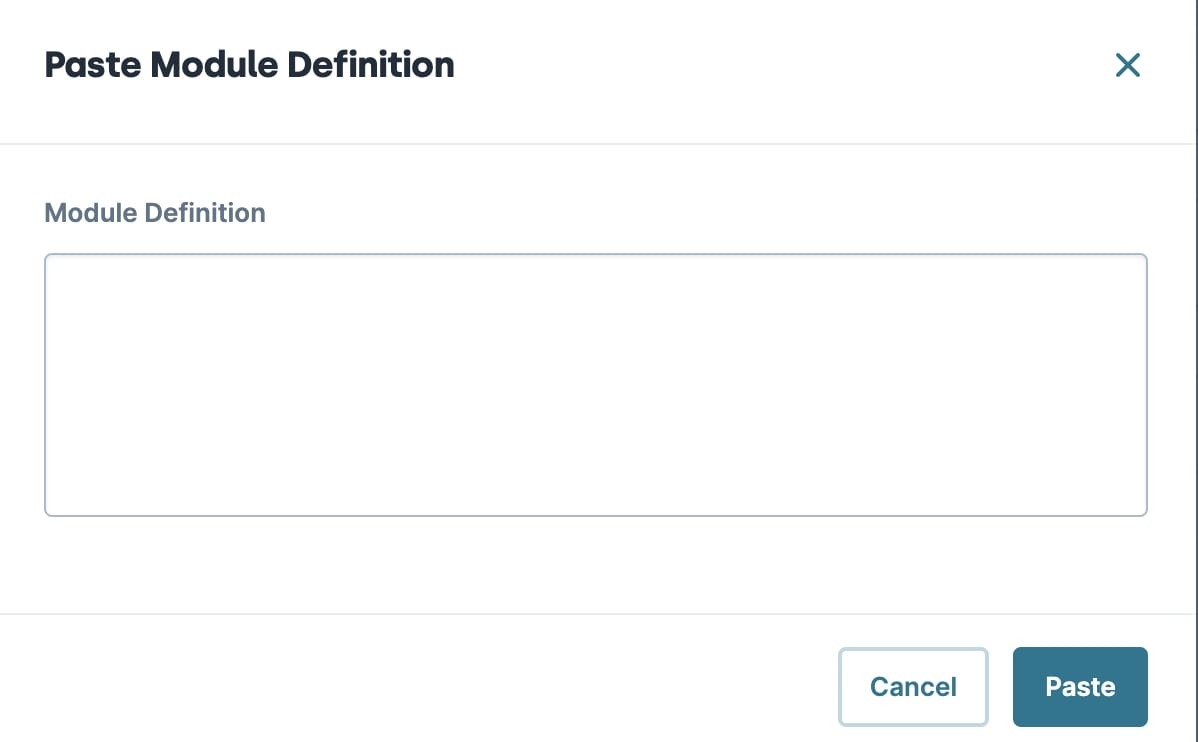Choose Cancel in the dialog footer
Image resolution: width=1198 pixels, height=742 pixels.
coord(913,686)
